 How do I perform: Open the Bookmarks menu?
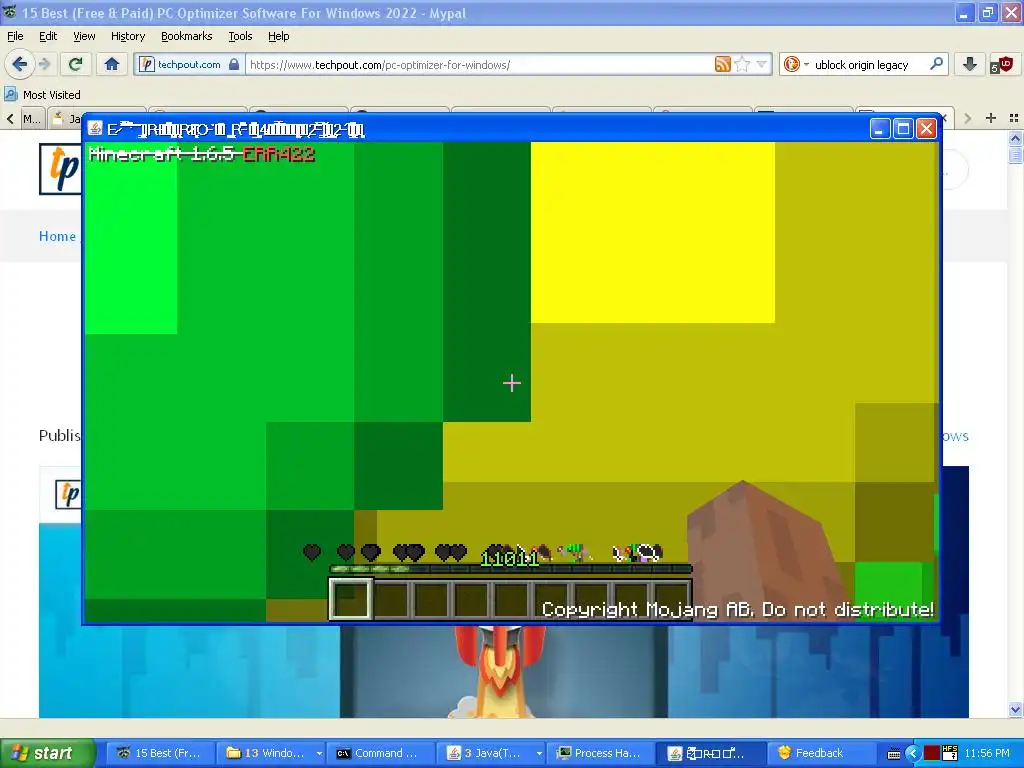tap(186, 36)
